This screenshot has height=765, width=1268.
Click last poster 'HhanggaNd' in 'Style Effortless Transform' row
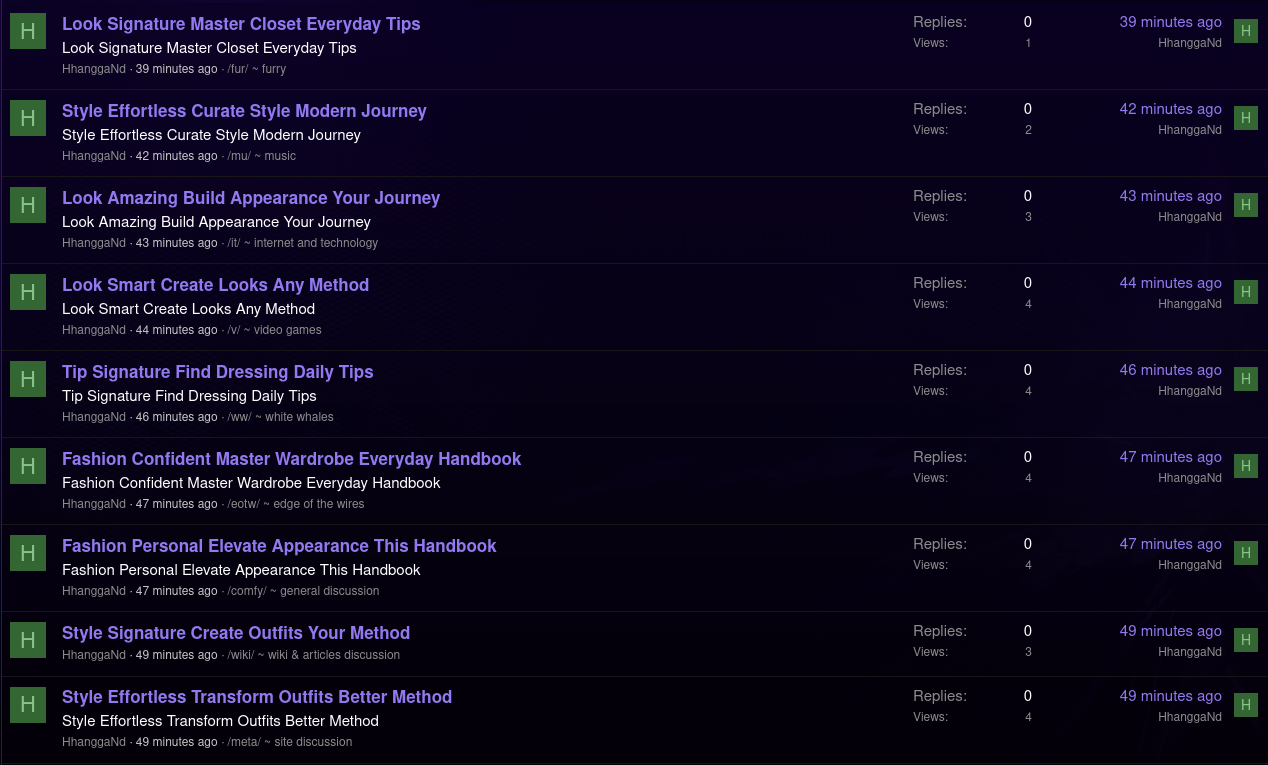pos(1190,717)
